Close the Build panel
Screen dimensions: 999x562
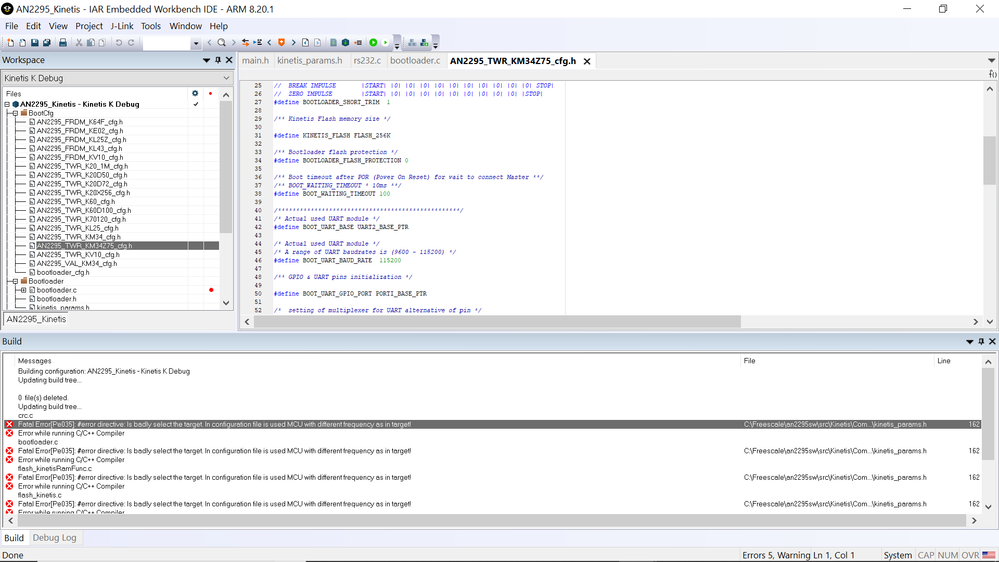[x=992, y=342]
